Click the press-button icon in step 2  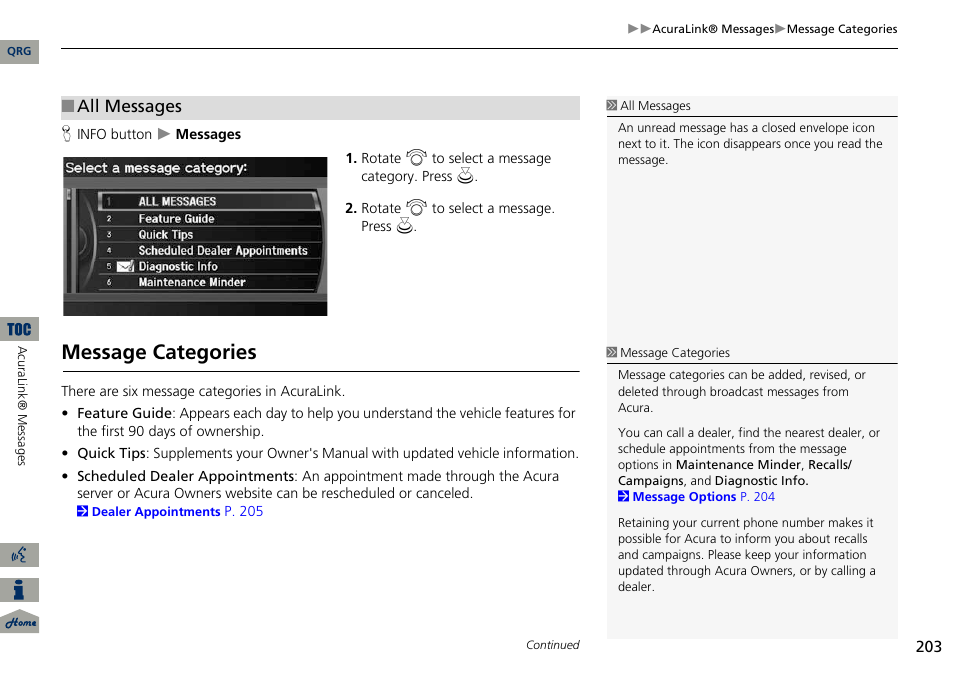point(405,226)
